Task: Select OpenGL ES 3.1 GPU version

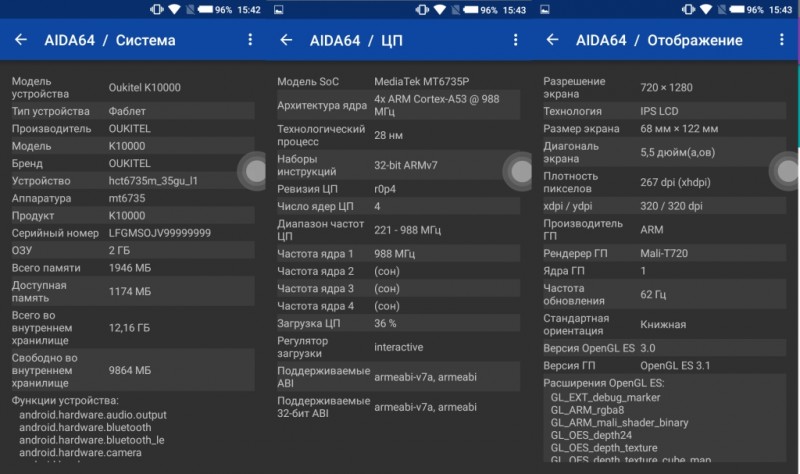Action: (x=675, y=365)
